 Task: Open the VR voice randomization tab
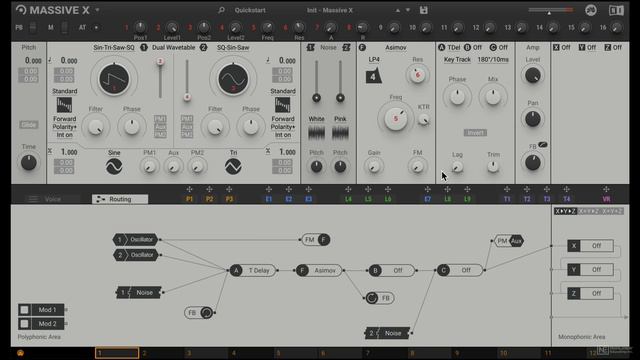[x=606, y=199]
